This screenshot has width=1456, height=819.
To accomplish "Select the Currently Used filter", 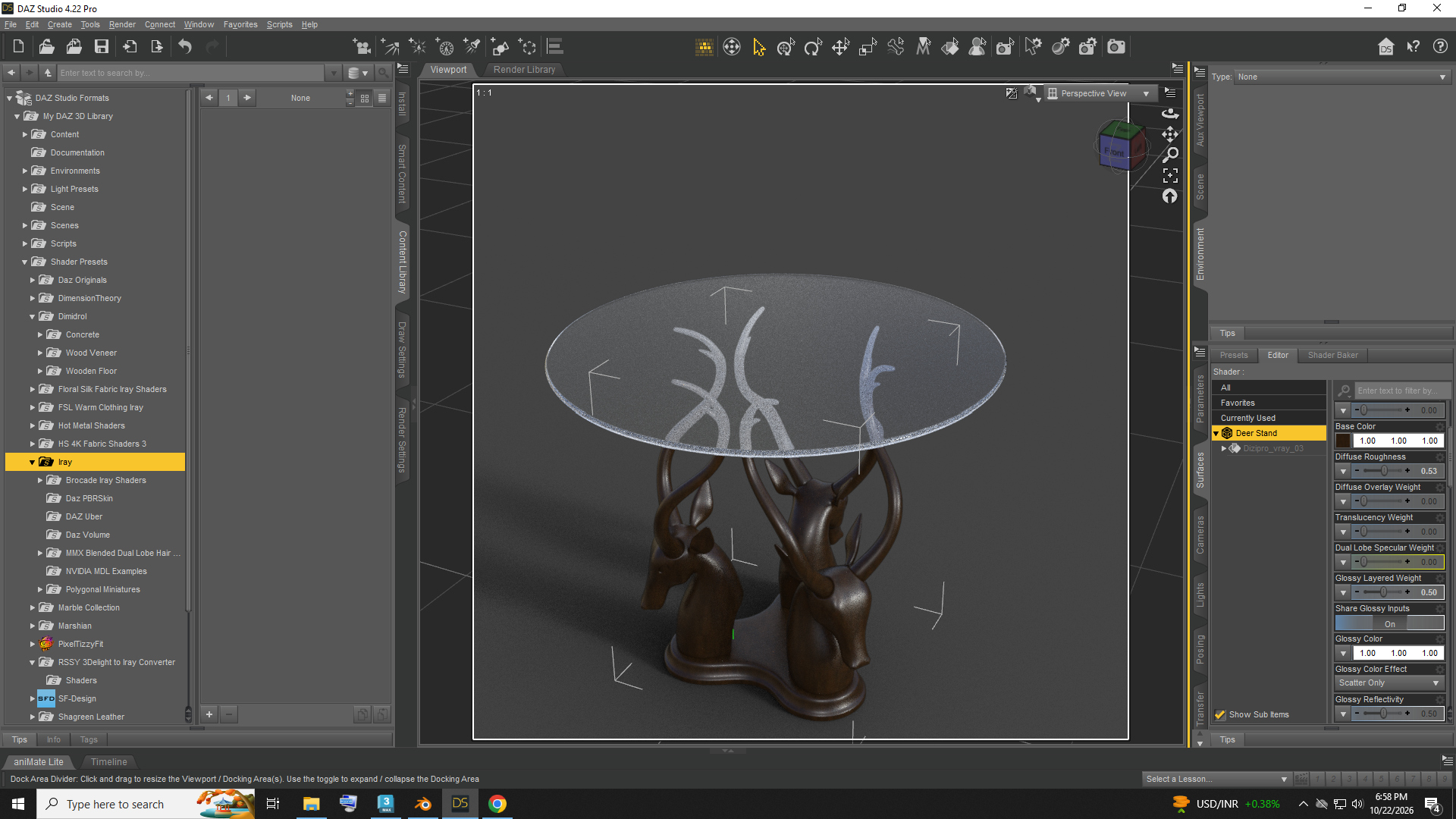I will [1269, 418].
